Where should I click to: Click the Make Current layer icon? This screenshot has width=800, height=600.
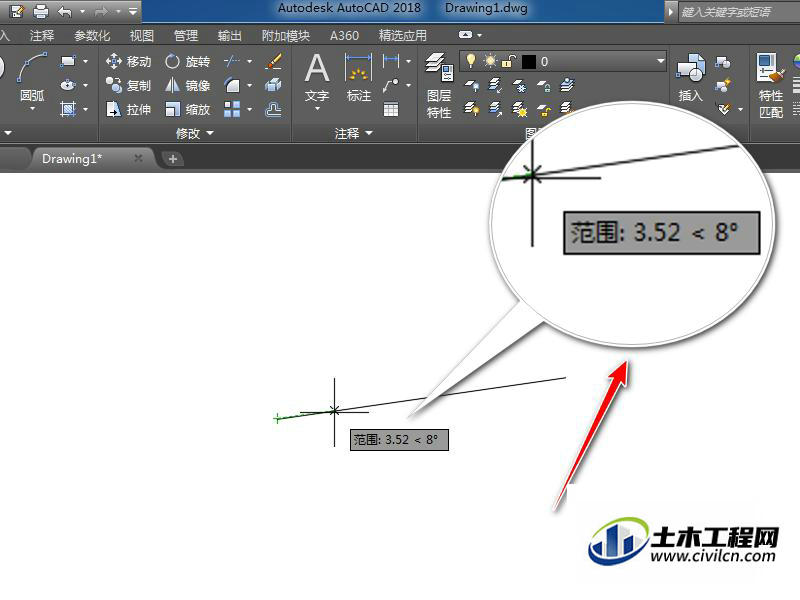pos(567,85)
